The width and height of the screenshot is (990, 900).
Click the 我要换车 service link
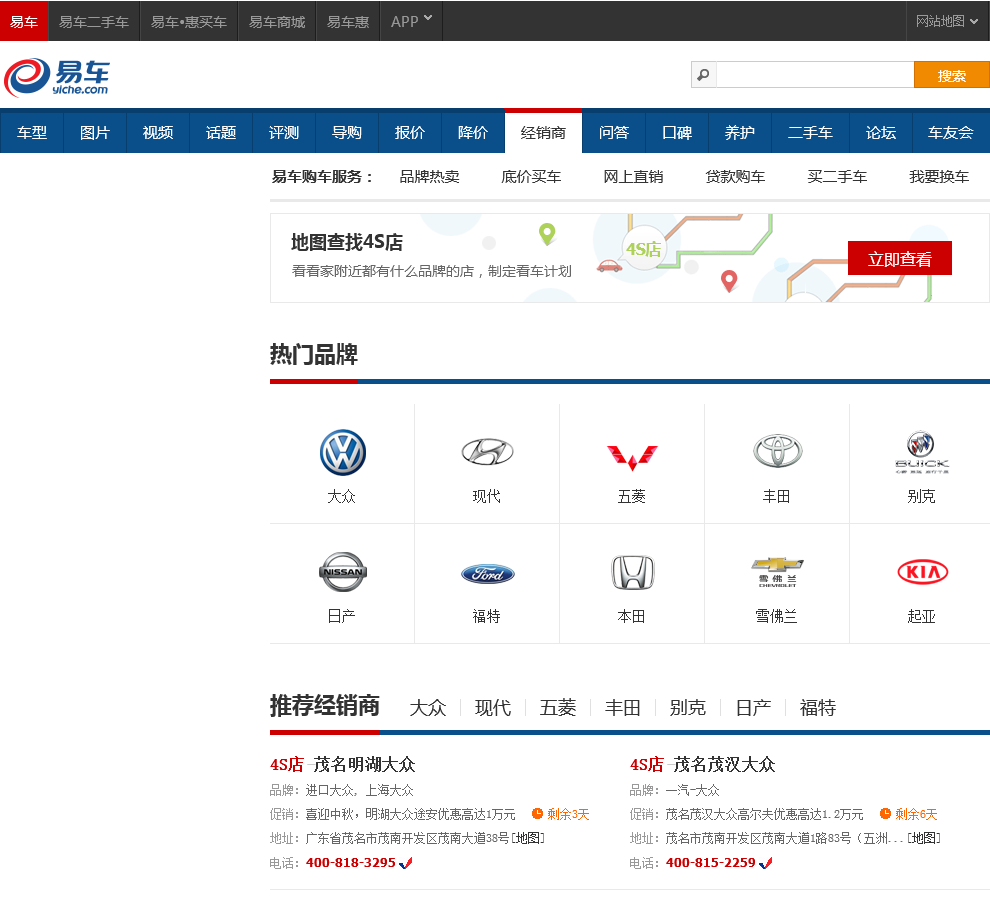point(939,177)
